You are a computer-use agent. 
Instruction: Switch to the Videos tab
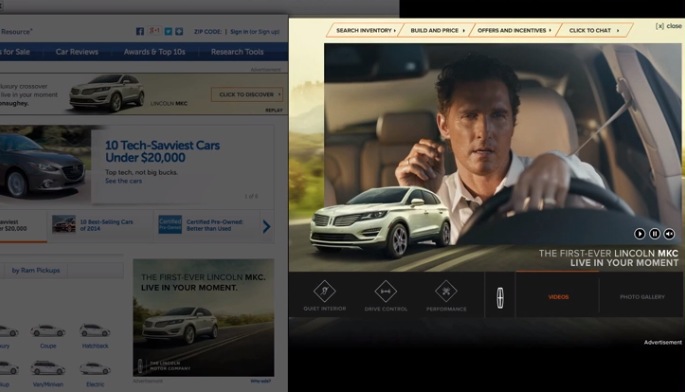coord(558,297)
